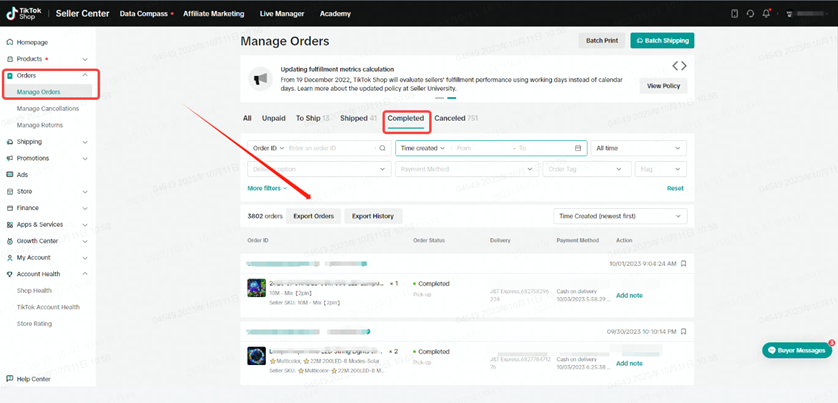This screenshot has height=403, width=838.
Task: Open the mobile app icon in header
Action: tap(734, 14)
